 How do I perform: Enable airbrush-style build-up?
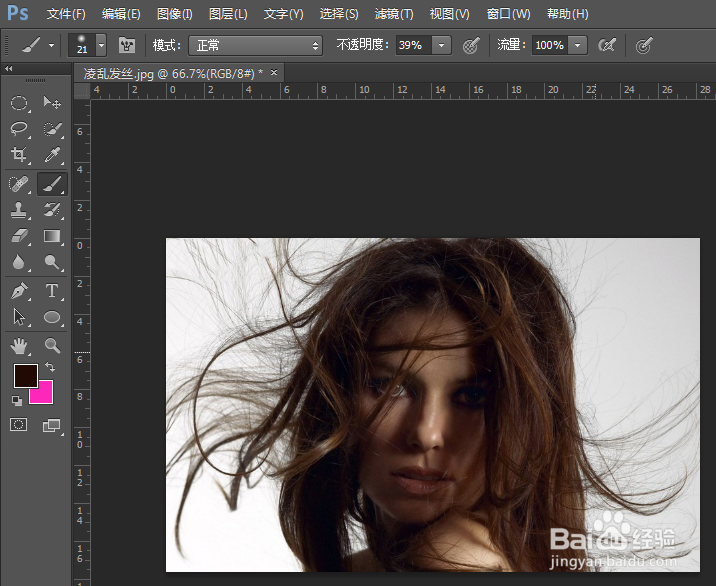pyautogui.click(x=607, y=45)
